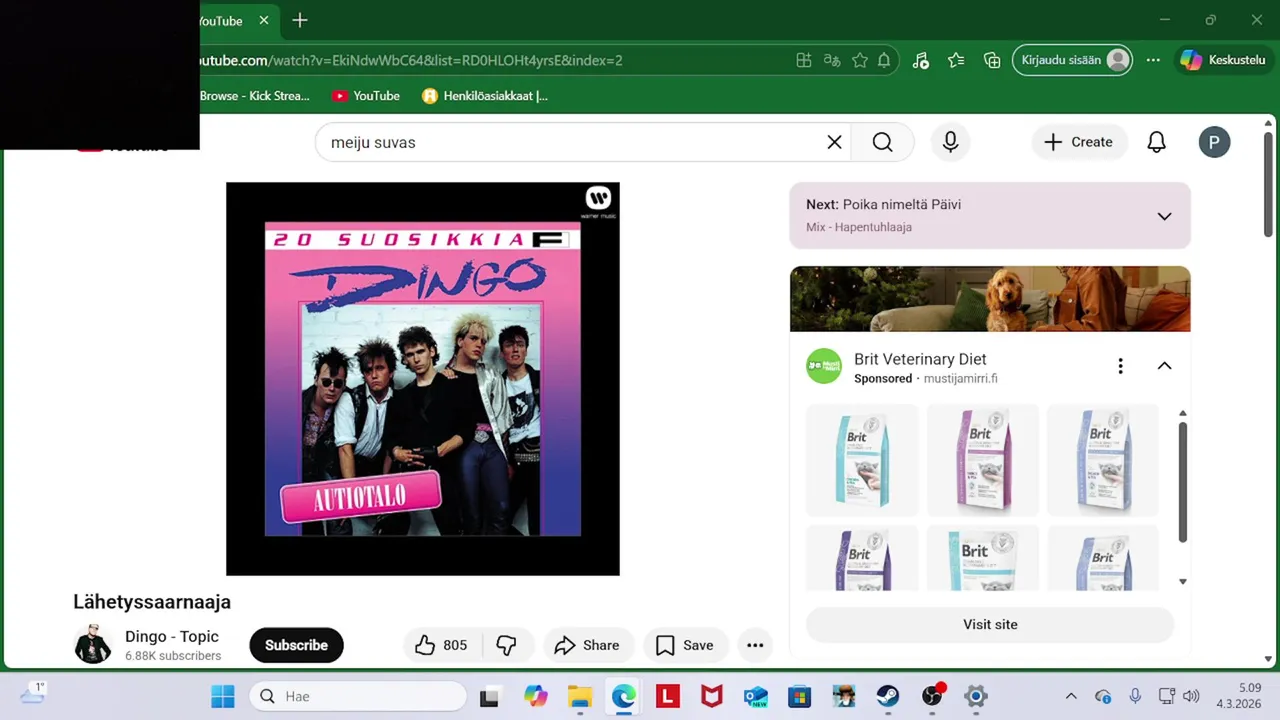Open McAfee from taskbar
The width and height of the screenshot is (1280, 720).
click(x=712, y=696)
